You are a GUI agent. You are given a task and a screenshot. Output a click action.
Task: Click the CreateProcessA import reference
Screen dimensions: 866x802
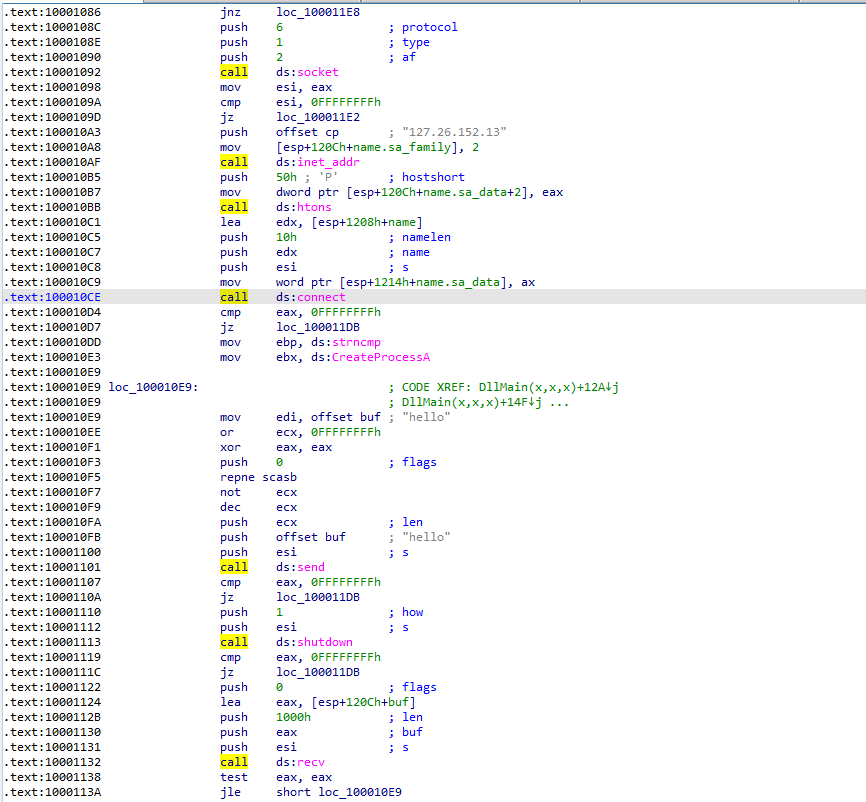(381, 357)
